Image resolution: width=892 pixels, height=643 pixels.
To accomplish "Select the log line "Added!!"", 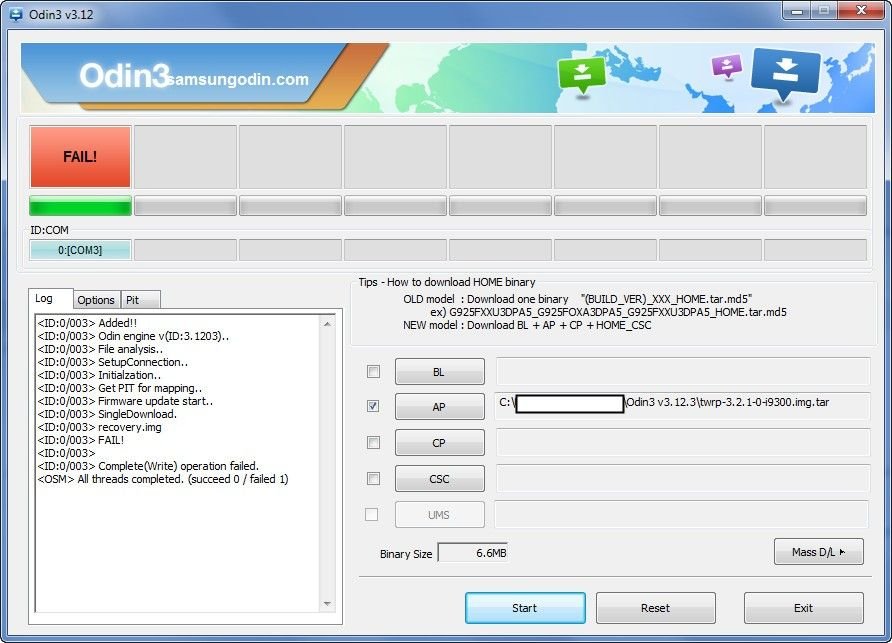I will [88, 323].
